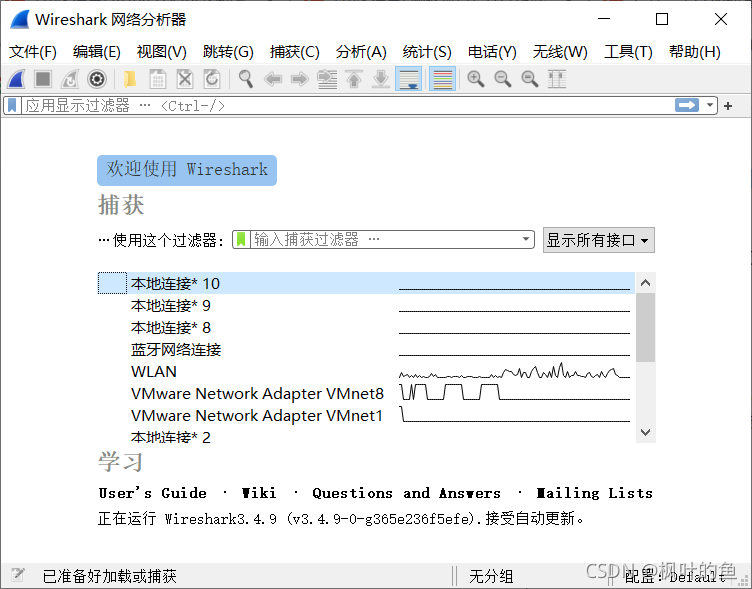
Task: Expand capture filter history dropdown arrow
Action: (526, 239)
